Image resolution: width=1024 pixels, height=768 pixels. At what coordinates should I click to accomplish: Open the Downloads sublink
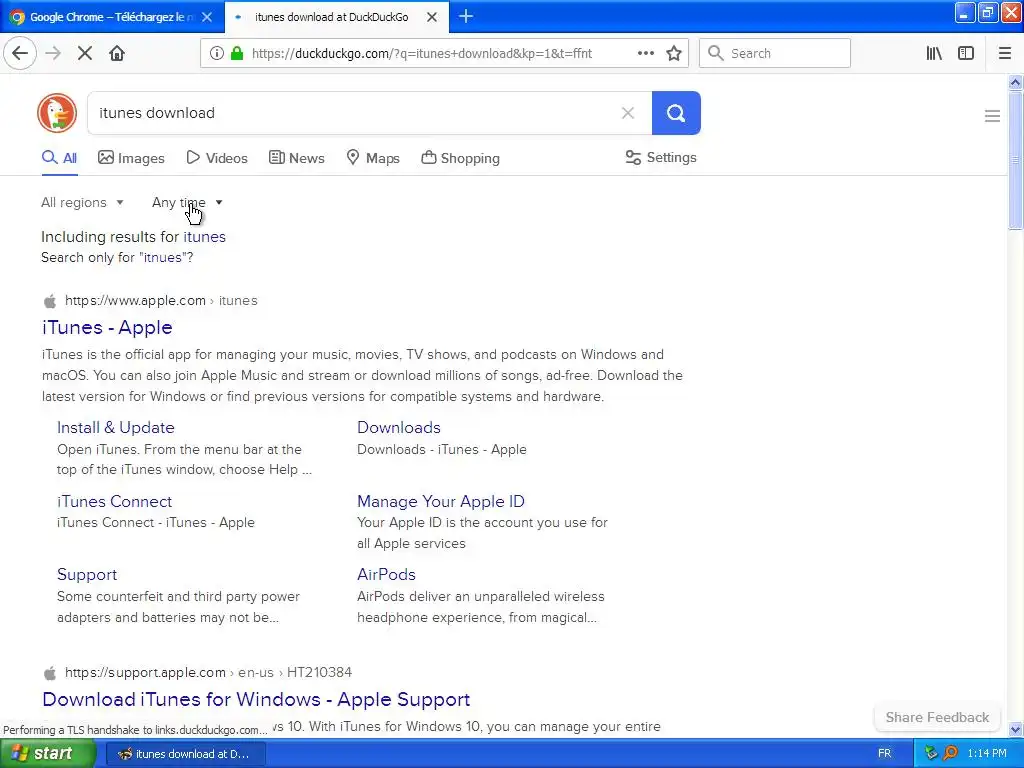pyautogui.click(x=399, y=428)
